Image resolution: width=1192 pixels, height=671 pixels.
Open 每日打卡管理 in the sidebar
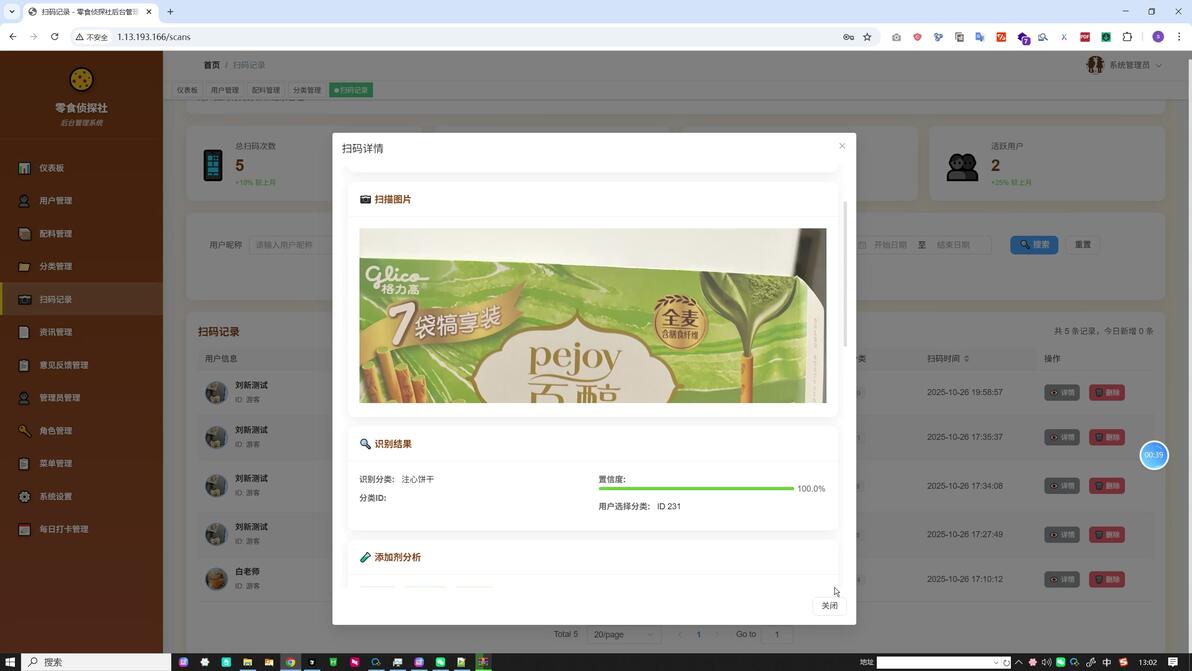(81, 529)
